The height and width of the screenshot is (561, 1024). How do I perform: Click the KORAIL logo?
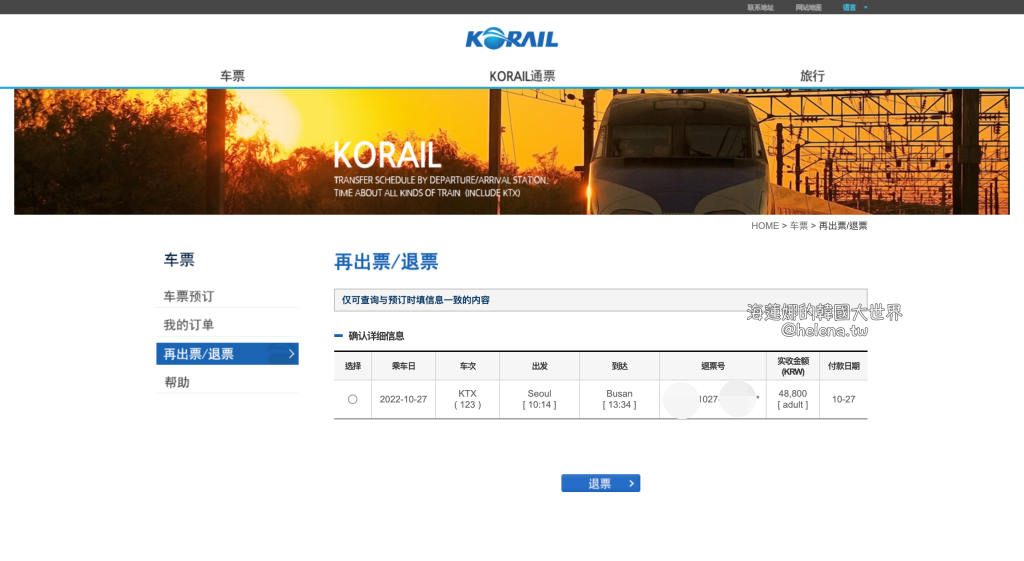coord(511,39)
